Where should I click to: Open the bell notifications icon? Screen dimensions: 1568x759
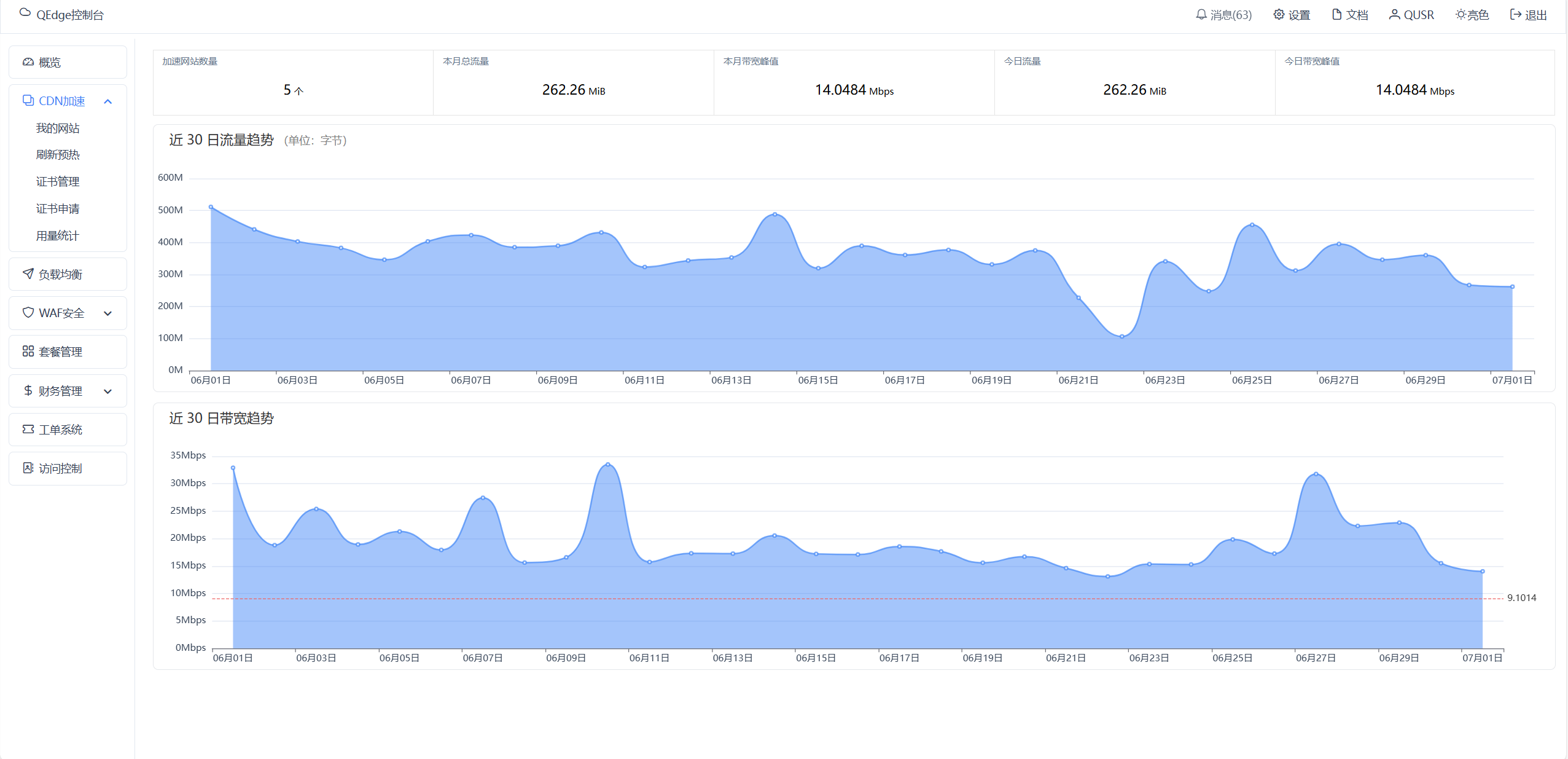click(1201, 14)
